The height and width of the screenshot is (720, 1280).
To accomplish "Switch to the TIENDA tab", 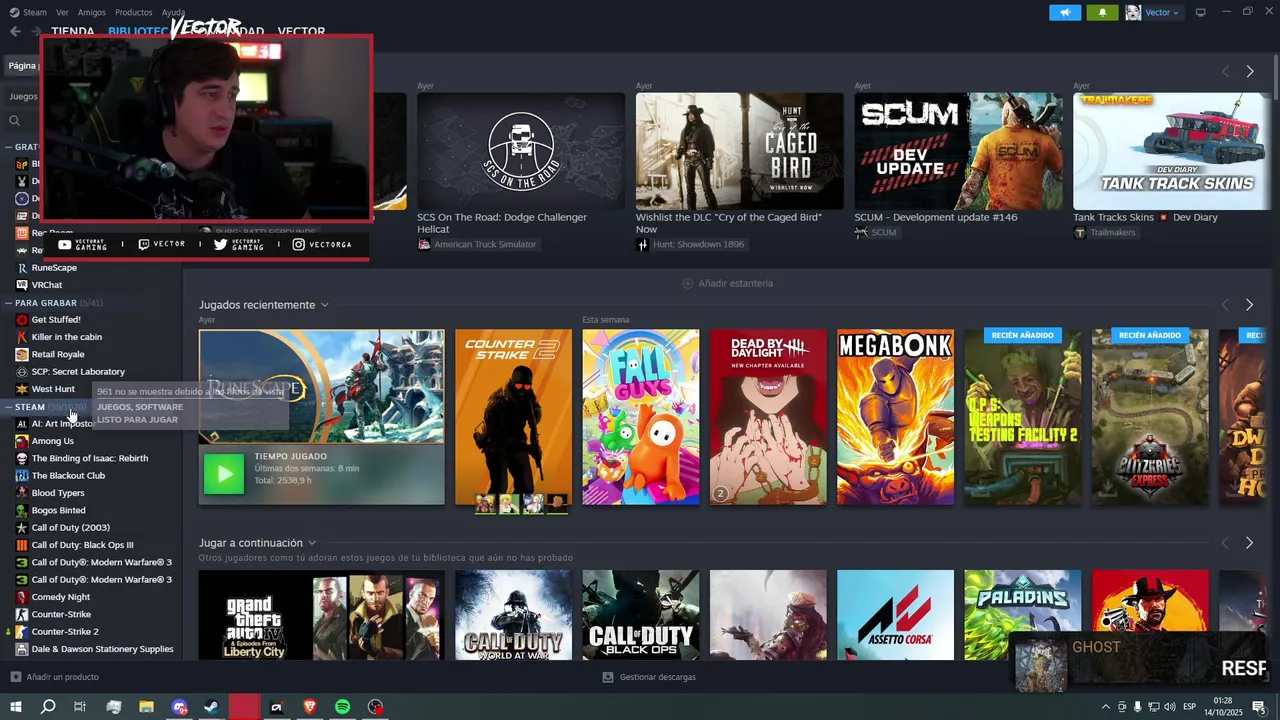I will point(73,31).
